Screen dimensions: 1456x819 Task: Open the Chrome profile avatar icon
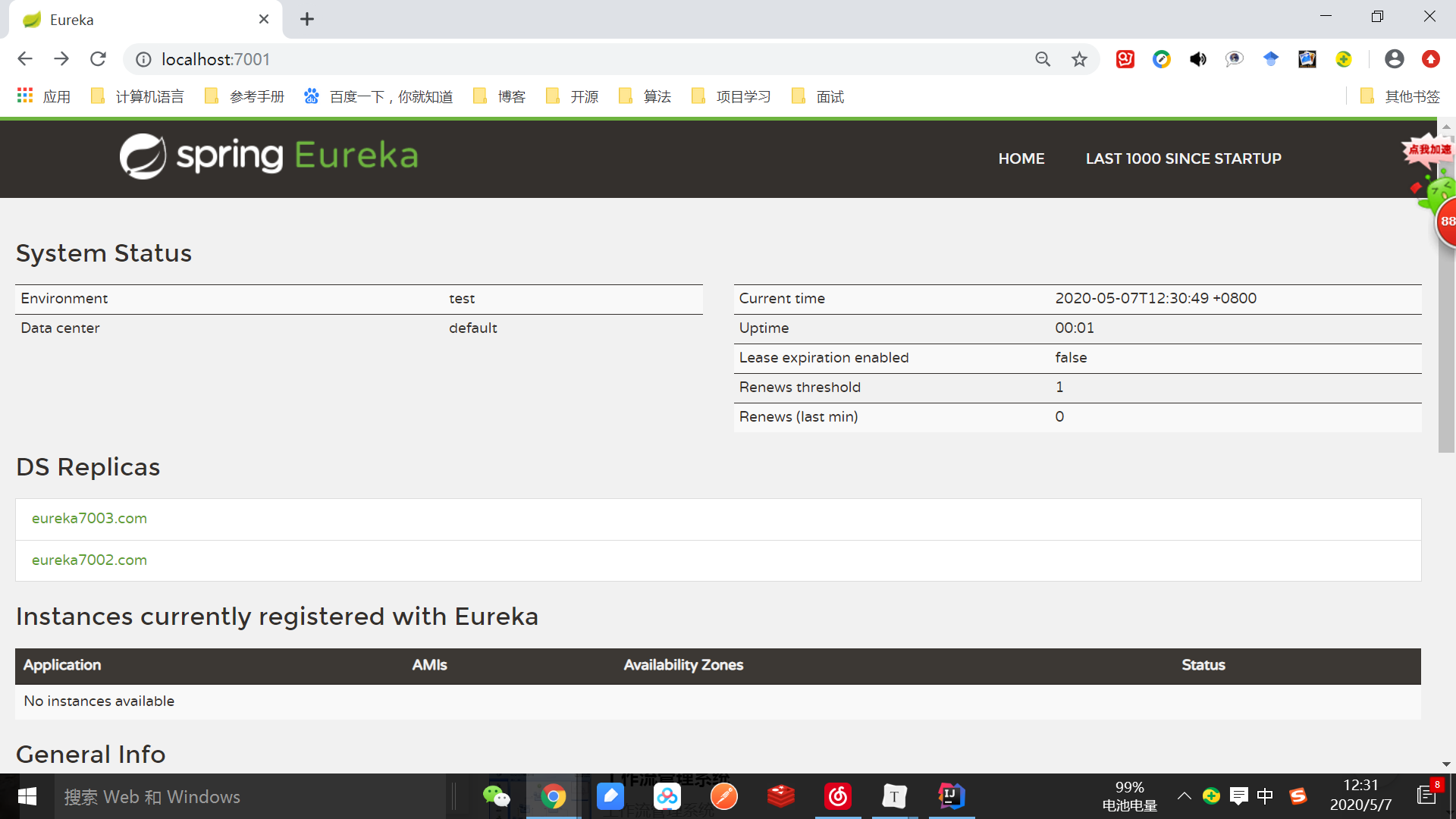[x=1394, y=59]
